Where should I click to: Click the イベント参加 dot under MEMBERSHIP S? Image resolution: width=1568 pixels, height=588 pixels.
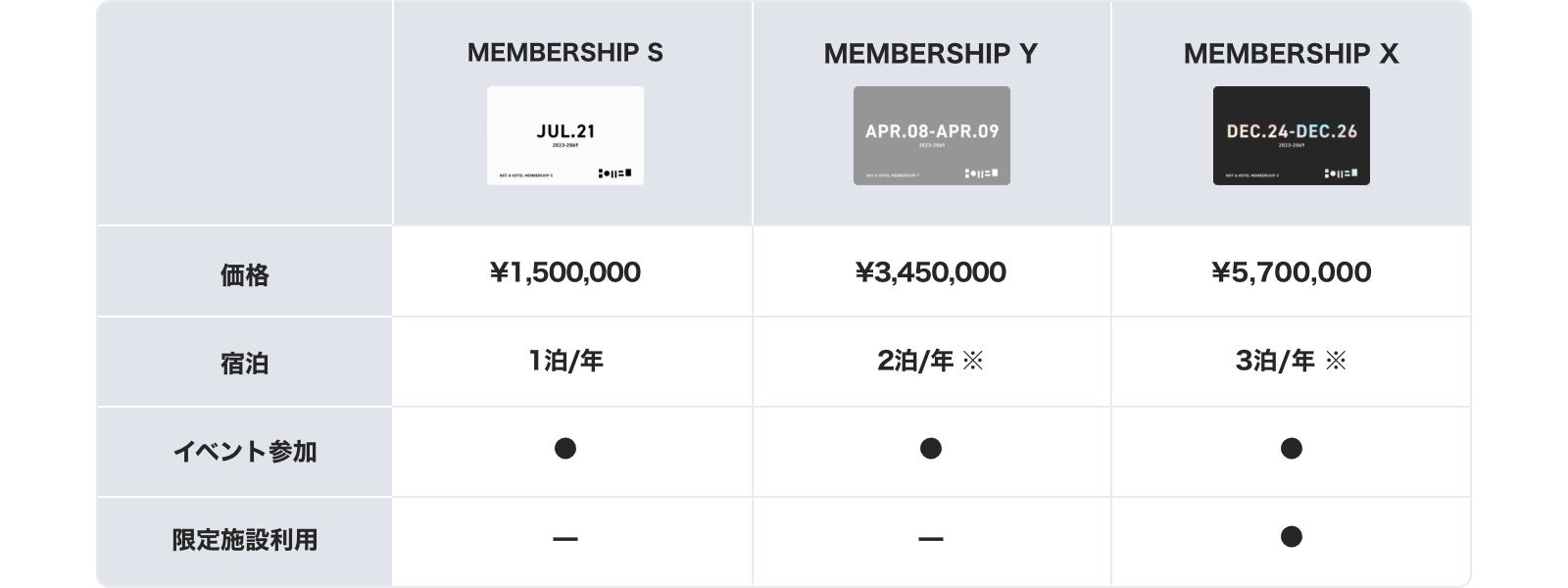click(565, 448)
